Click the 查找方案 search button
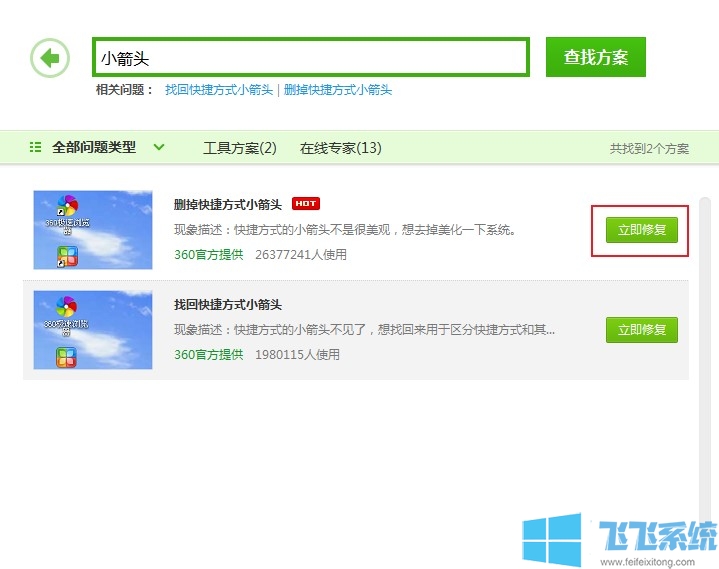 pyautogui.click(x=596, y=57)
